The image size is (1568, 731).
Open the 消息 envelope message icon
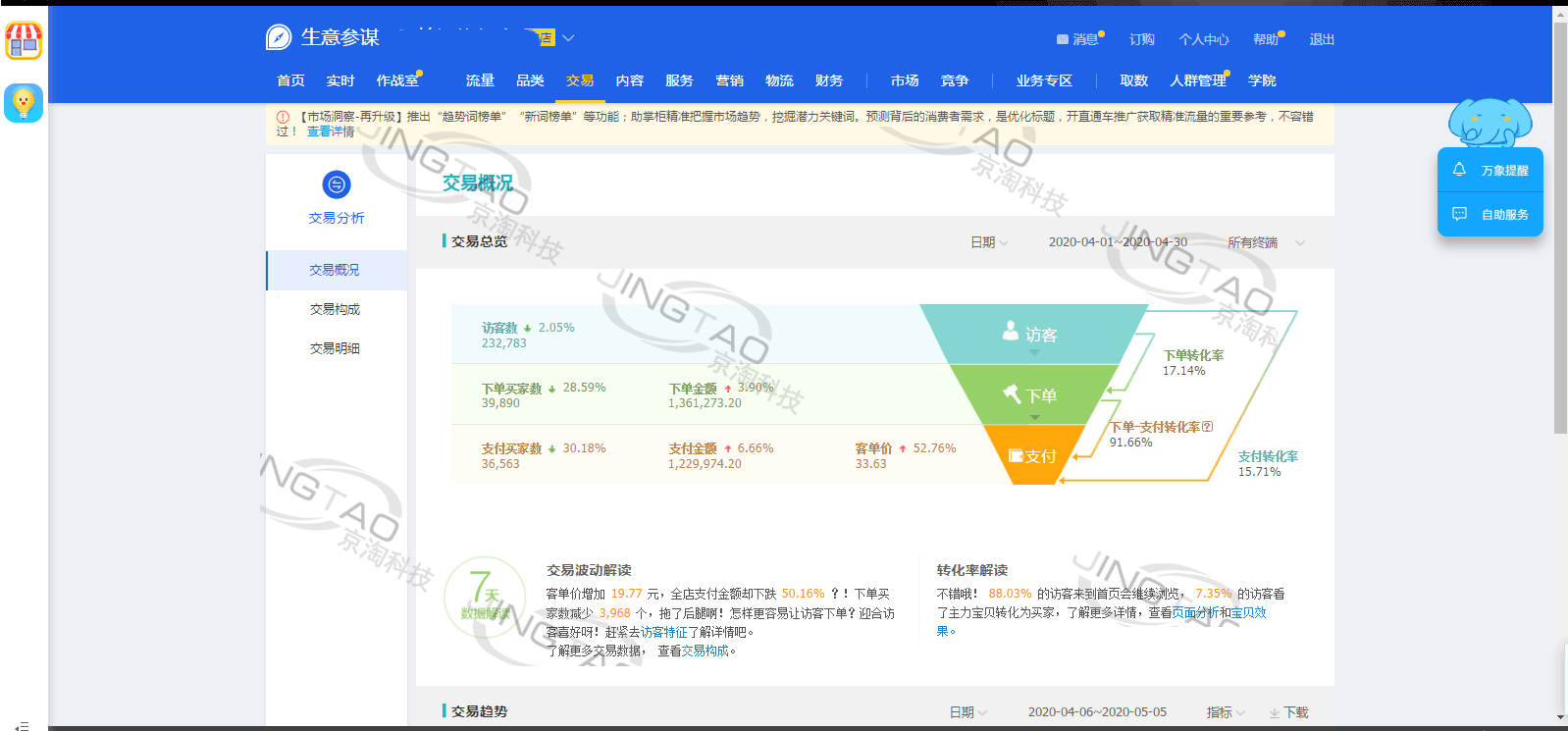click(1063, 40)
